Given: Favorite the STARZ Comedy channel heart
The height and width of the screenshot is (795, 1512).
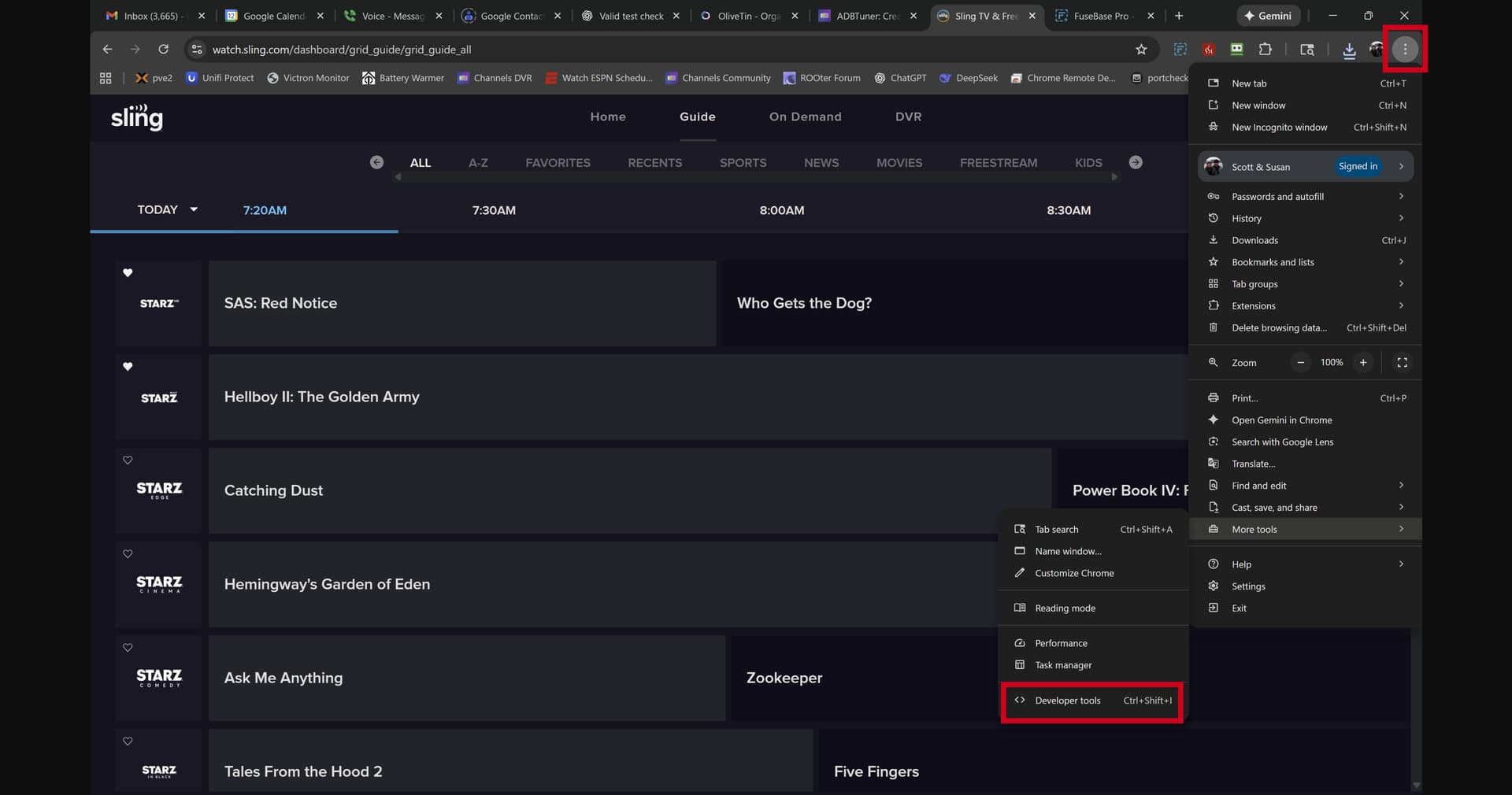Looking at the screenshot, I should pyautogui.click(x=128, y=648).
